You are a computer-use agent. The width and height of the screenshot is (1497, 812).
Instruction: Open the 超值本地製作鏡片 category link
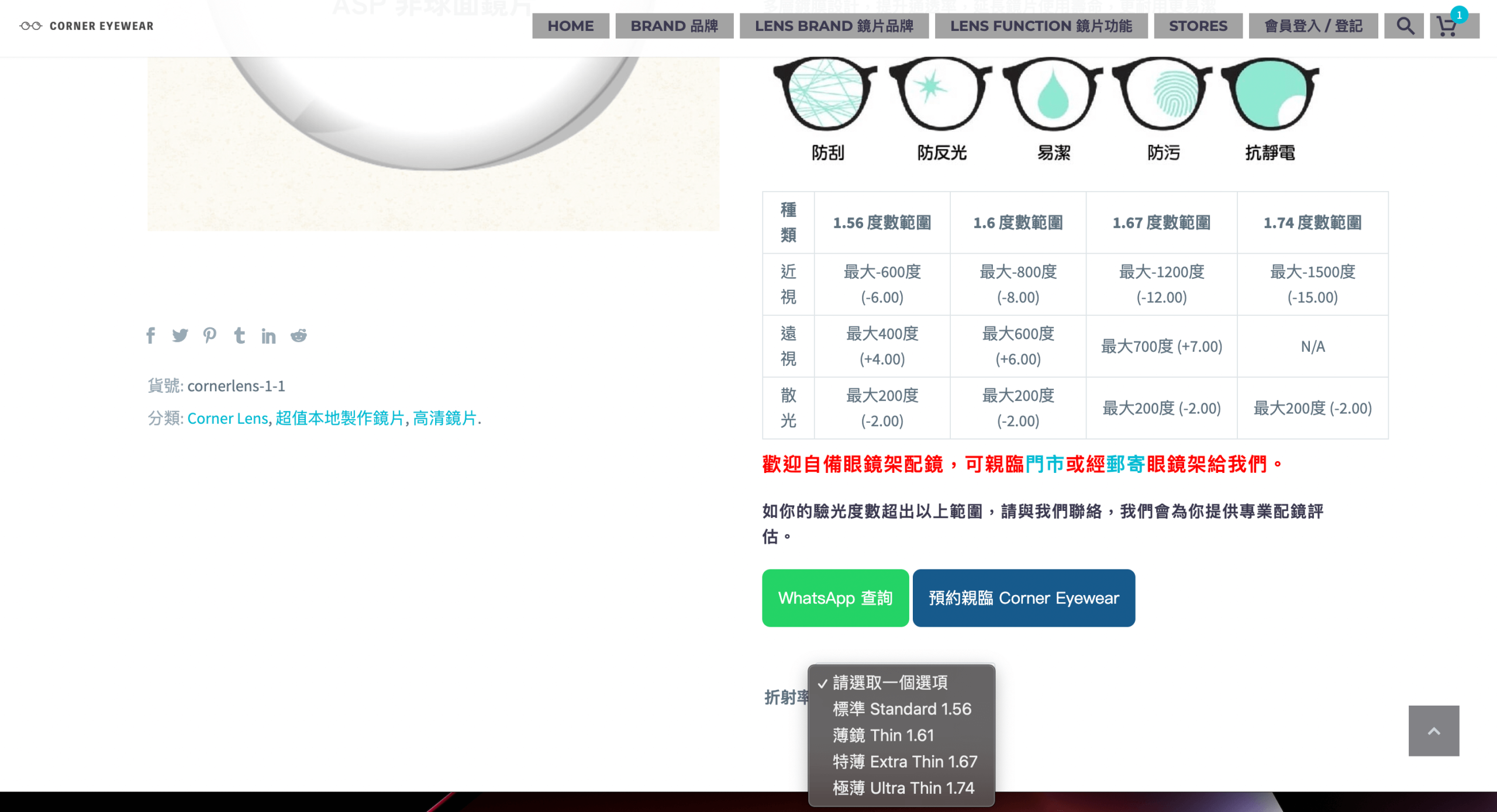[340, 419]
